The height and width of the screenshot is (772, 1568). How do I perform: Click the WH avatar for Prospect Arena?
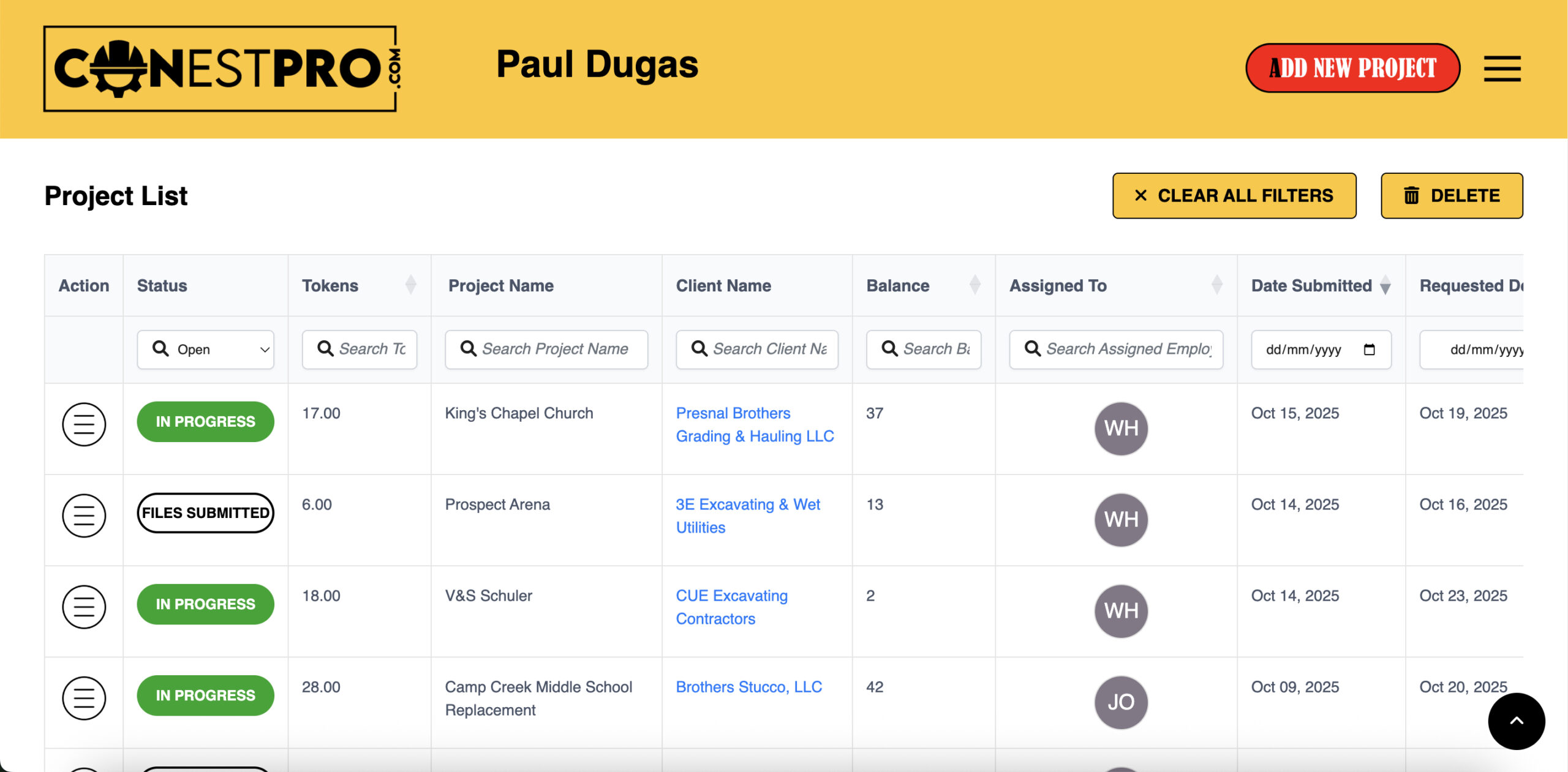1120,520
